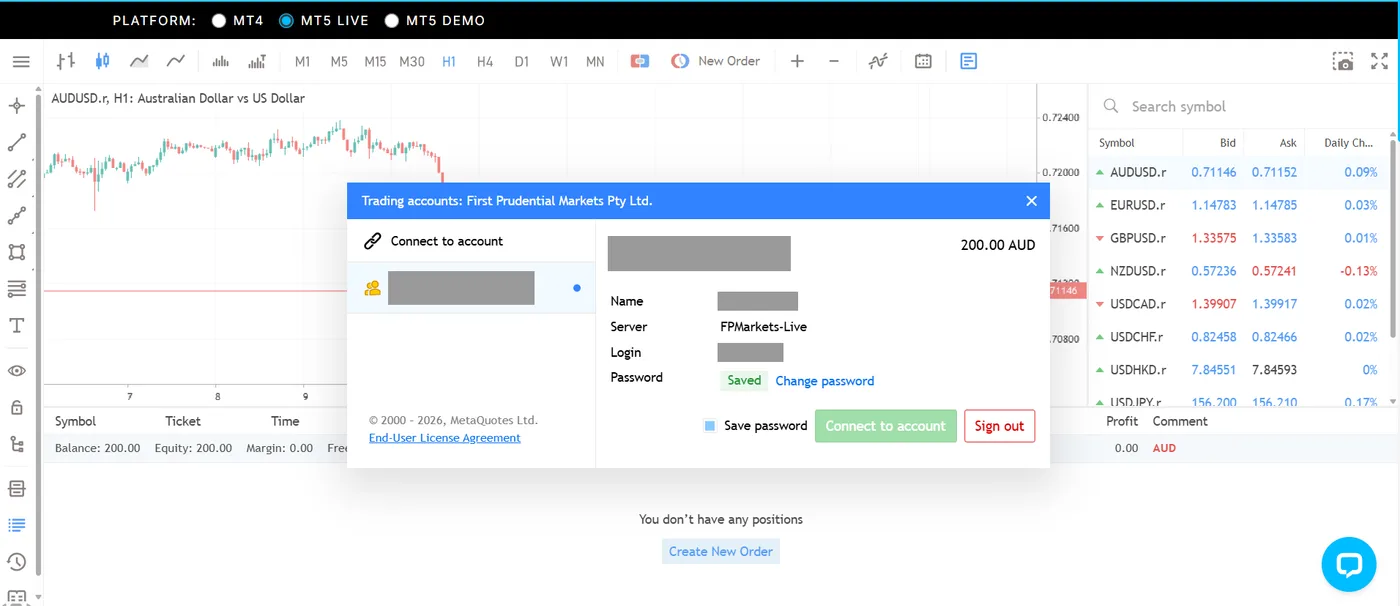Select NZDUSD.r row in Market Watch

pyautogui.click(x=1239, y=271)
